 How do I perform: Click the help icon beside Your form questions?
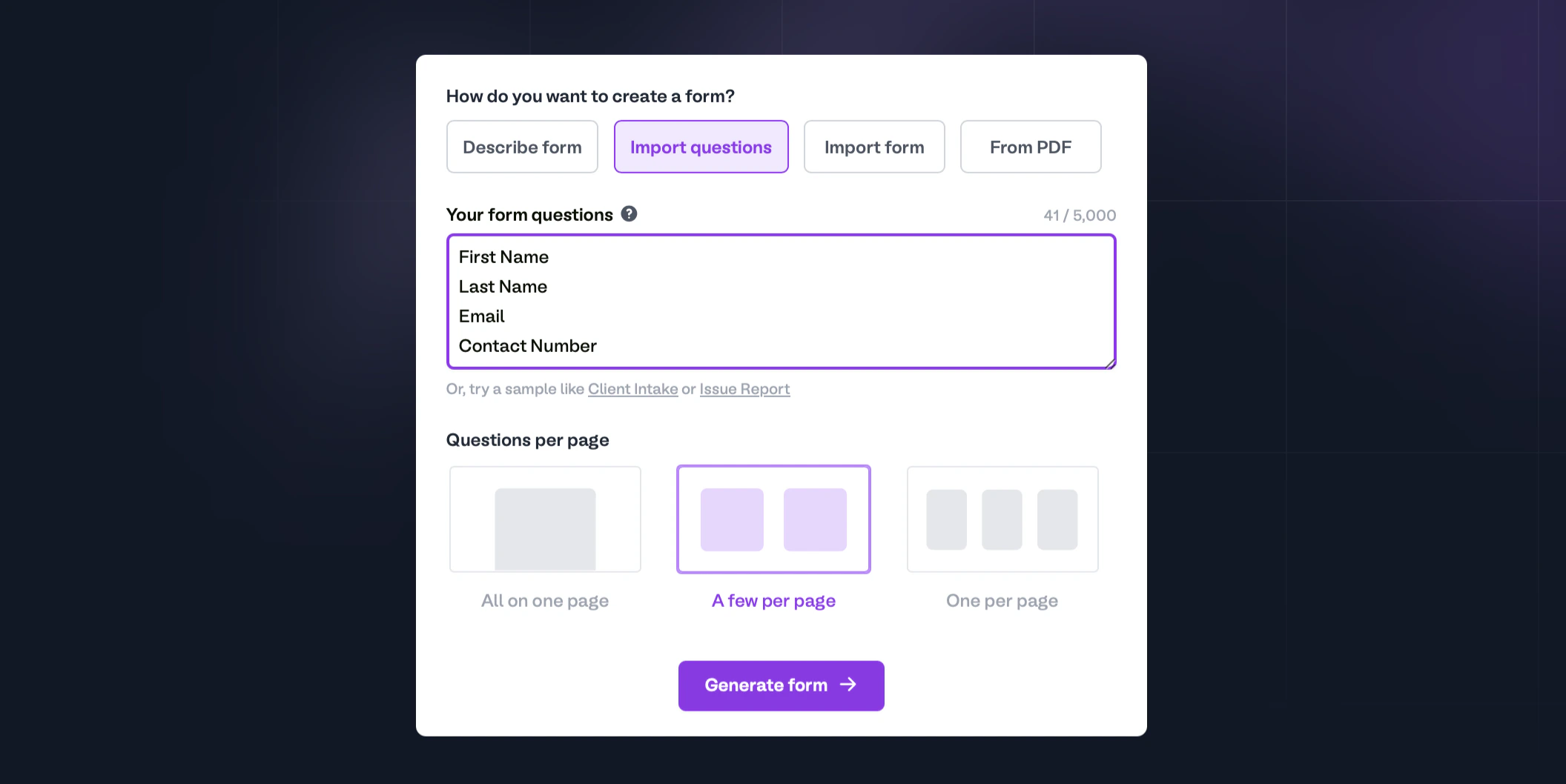628,214
